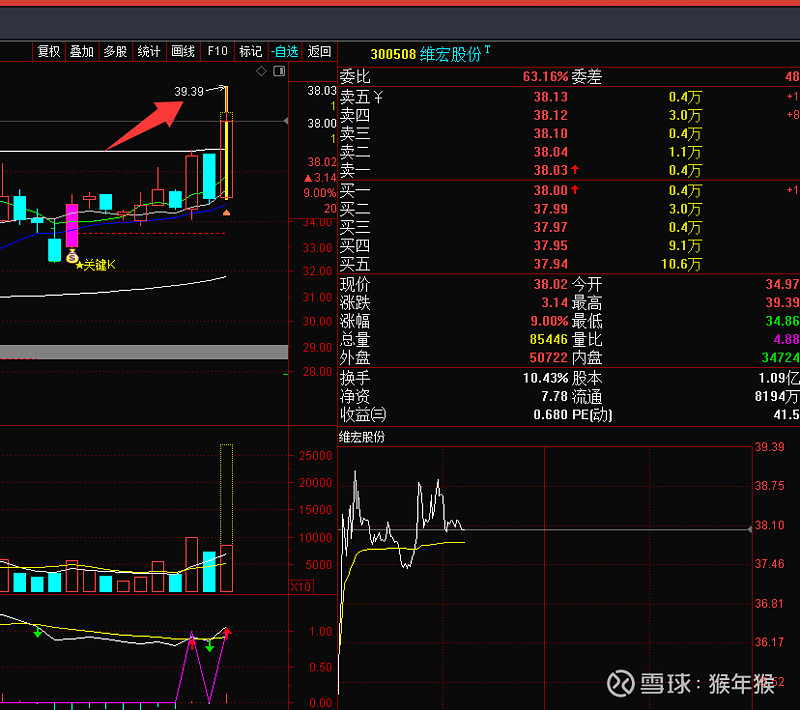Click the 38.10 intraday axis label
This screenshot has height=710, width=800.
click(x=769, y=525)
